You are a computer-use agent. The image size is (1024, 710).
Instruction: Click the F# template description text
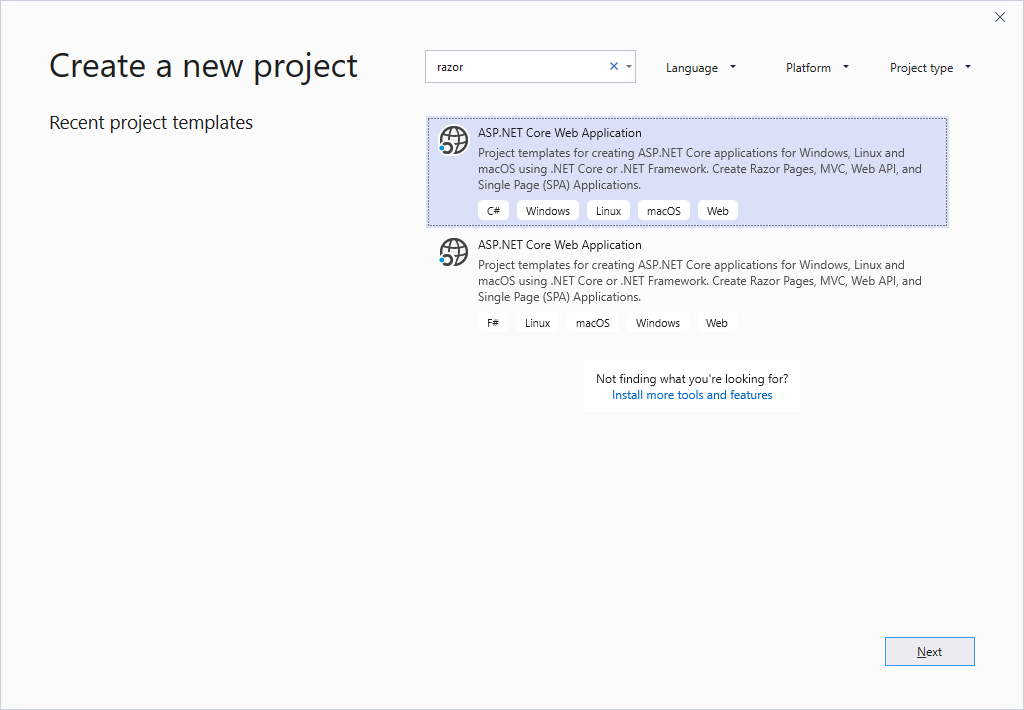(x=699, y=281)
